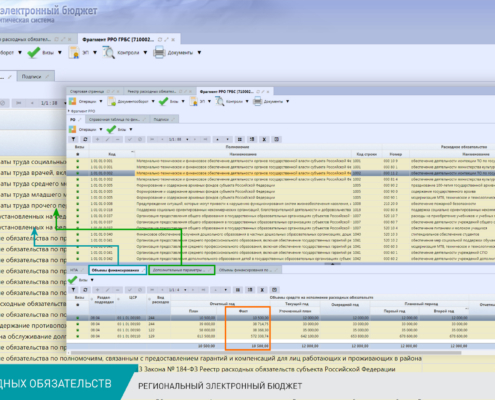This screenshot has height=400, width=495.
Task: Expand the Визы dropdown arrow in the front main toolbar
Action: (x=183, y=101)
